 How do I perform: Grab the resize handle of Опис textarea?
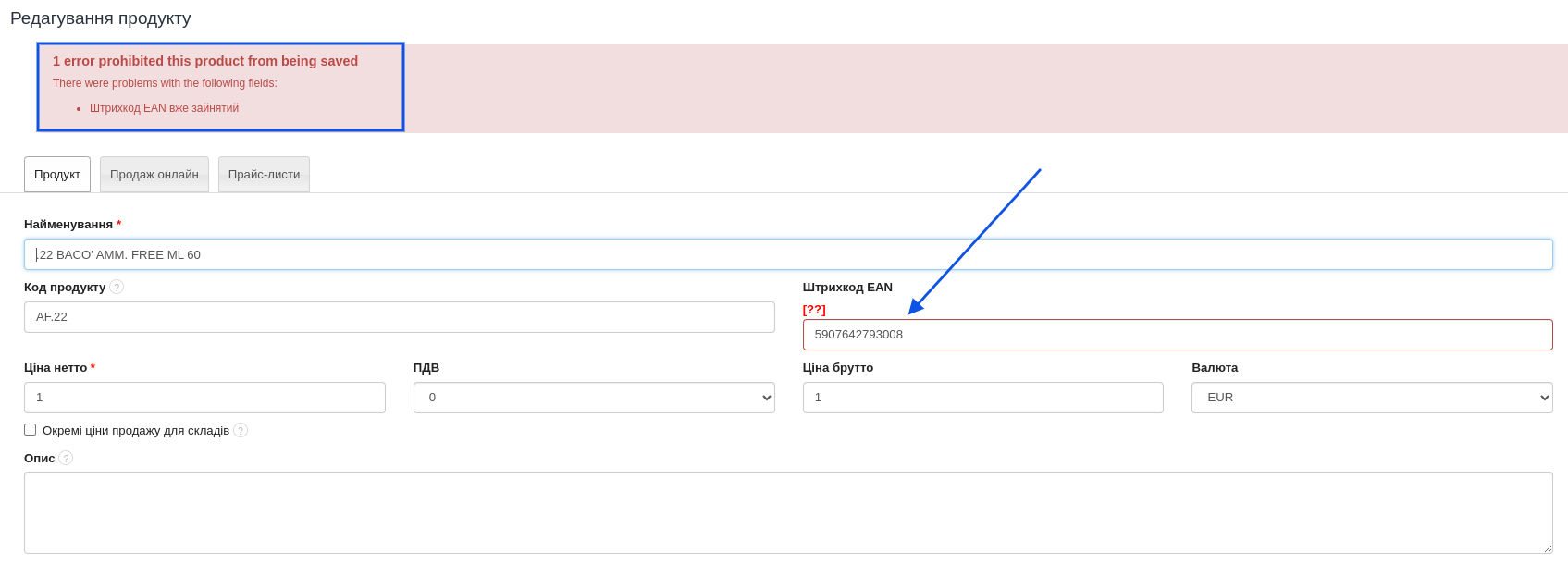[1548, 548]
